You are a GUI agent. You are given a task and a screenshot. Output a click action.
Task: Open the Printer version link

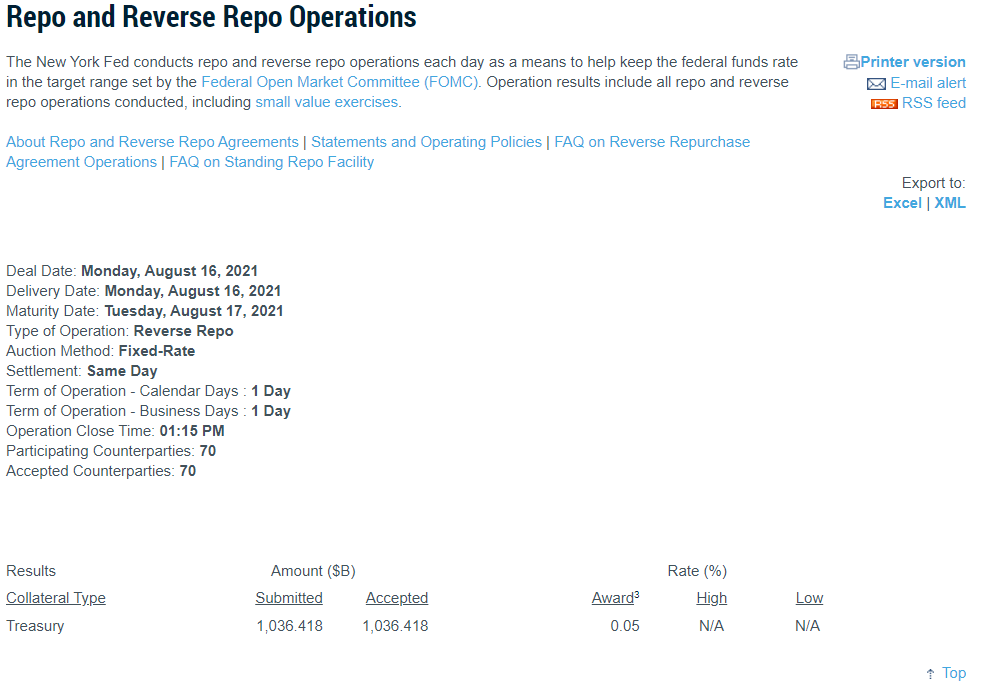(x=912, y=62)
